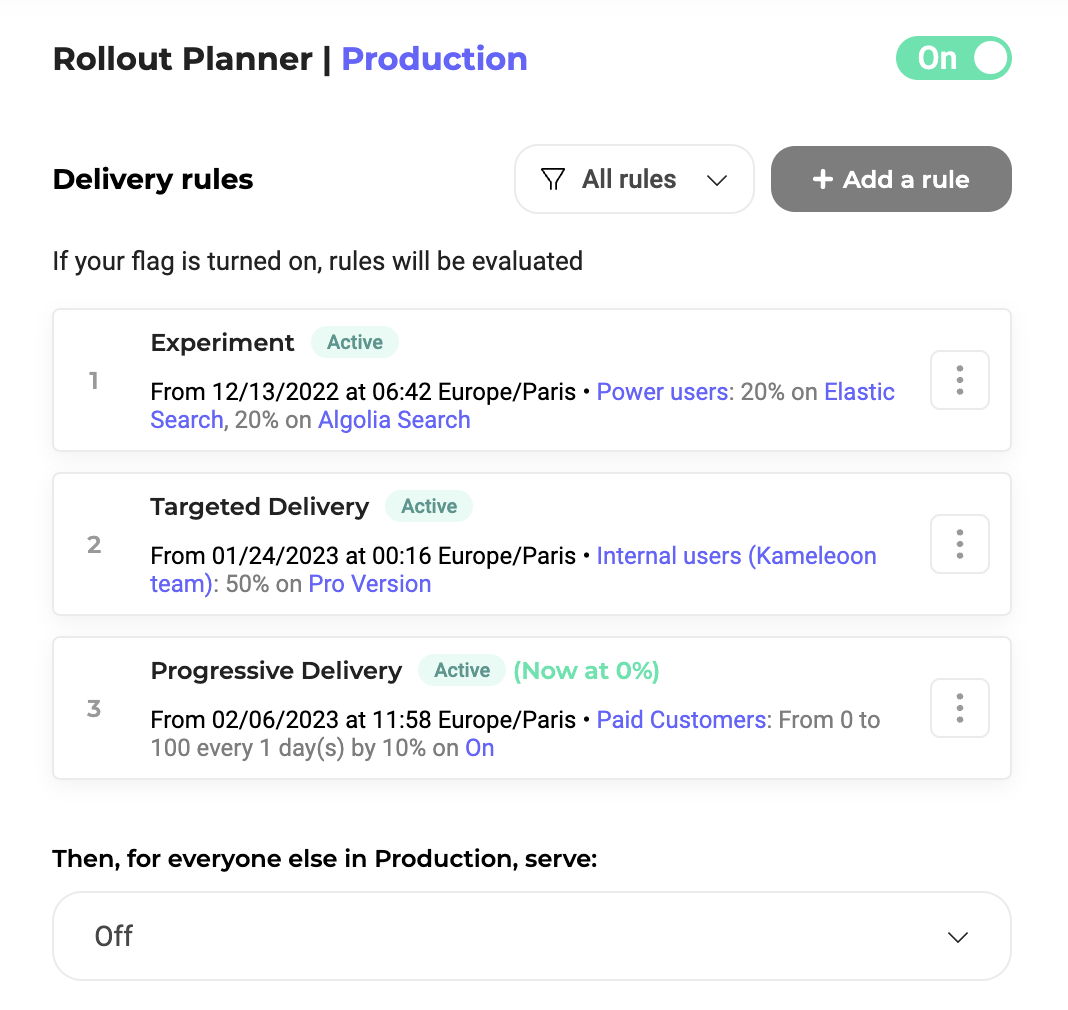The image size is (1068, 1010).
Task: Open the Power users segment link
Action: 661,392
